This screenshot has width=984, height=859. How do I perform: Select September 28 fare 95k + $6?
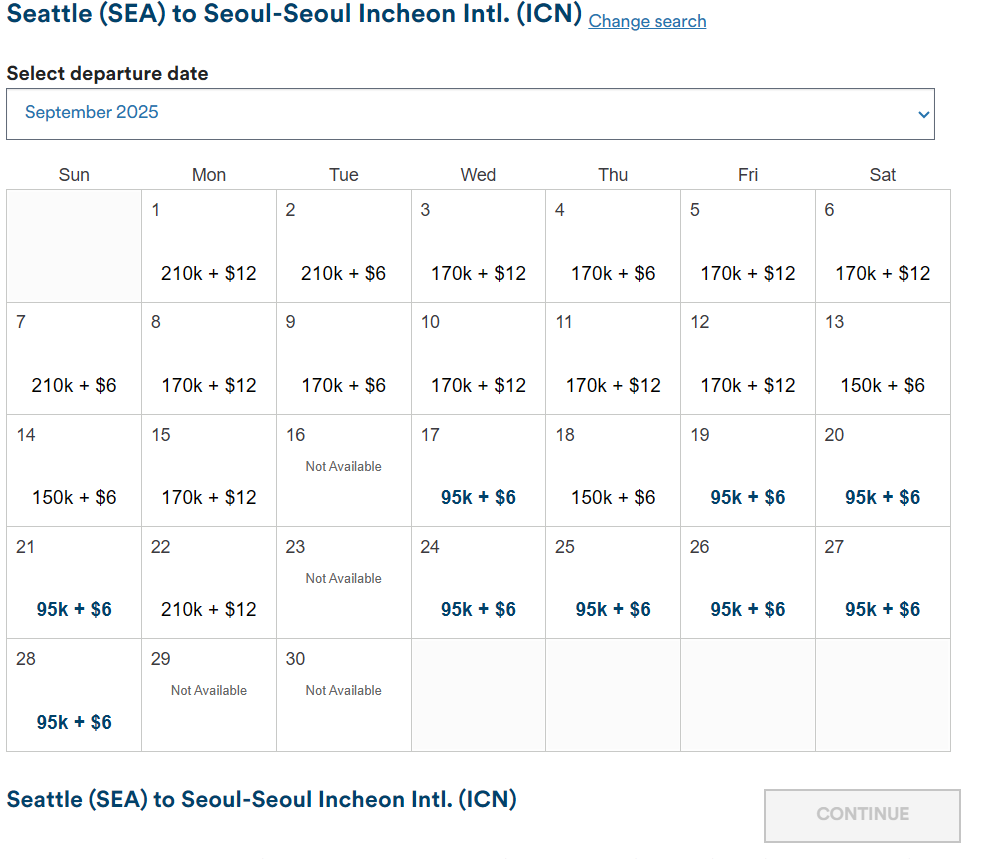click(74, 721)
